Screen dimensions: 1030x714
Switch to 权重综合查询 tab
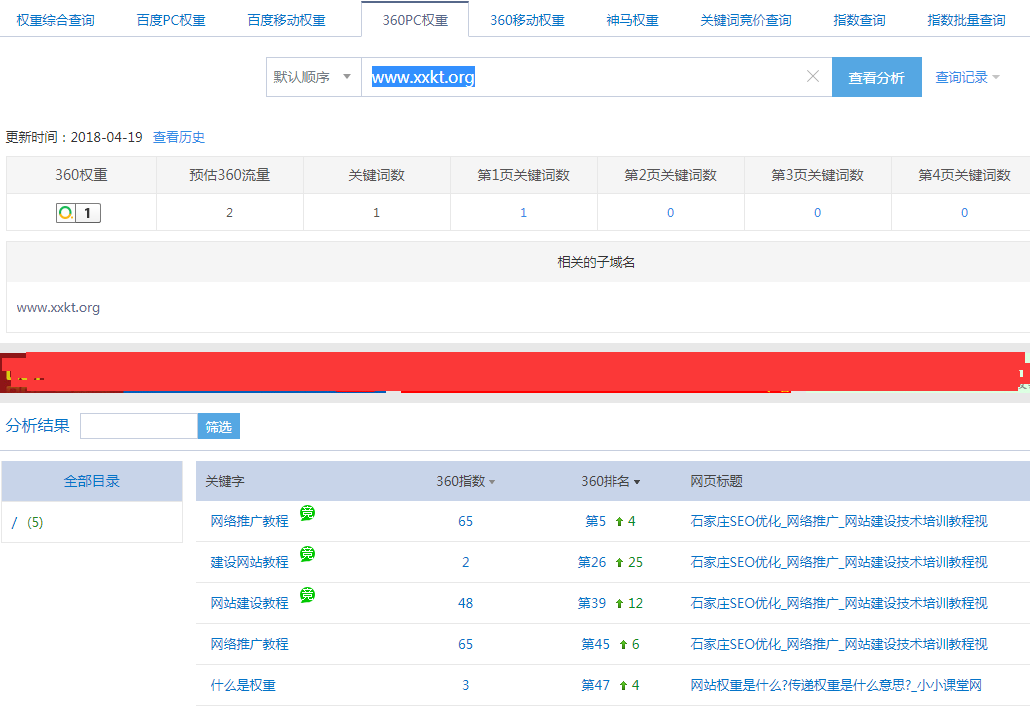[x=55, y=20]
